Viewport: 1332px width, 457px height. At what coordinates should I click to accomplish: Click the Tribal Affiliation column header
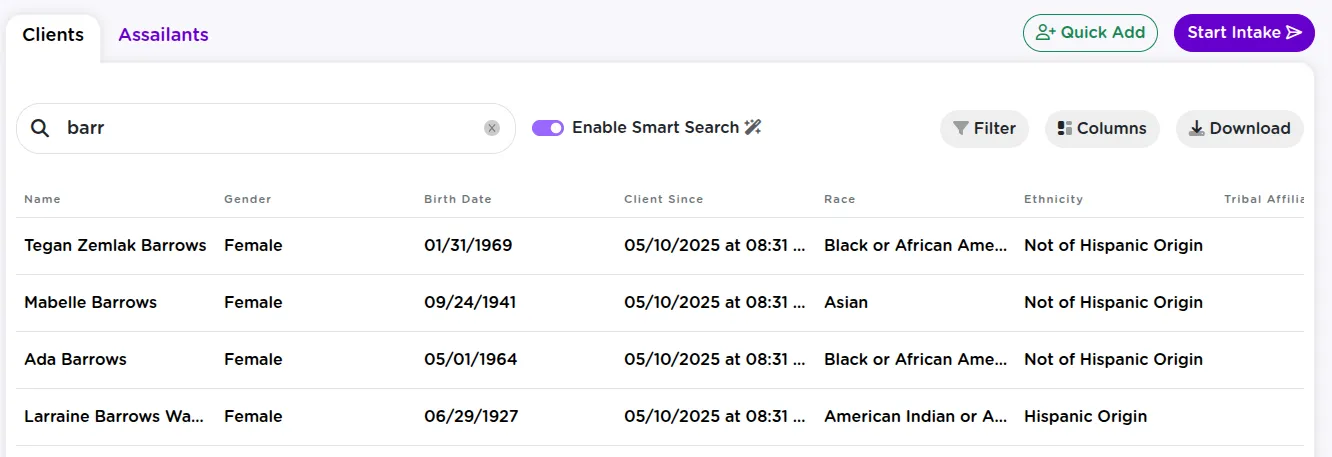1264,199
